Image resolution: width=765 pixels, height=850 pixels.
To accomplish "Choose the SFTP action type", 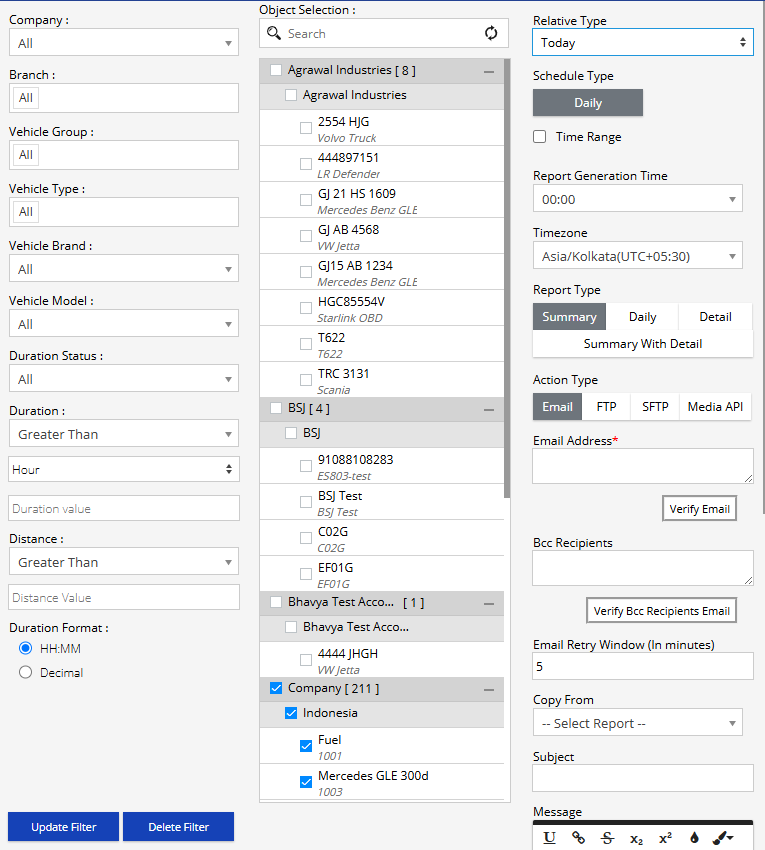I will point(655,407).
